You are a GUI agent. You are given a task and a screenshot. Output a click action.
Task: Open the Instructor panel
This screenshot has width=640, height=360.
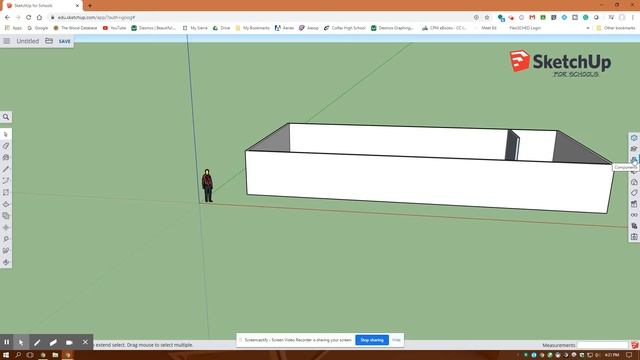pyautogui.click(x=634, y=149)
